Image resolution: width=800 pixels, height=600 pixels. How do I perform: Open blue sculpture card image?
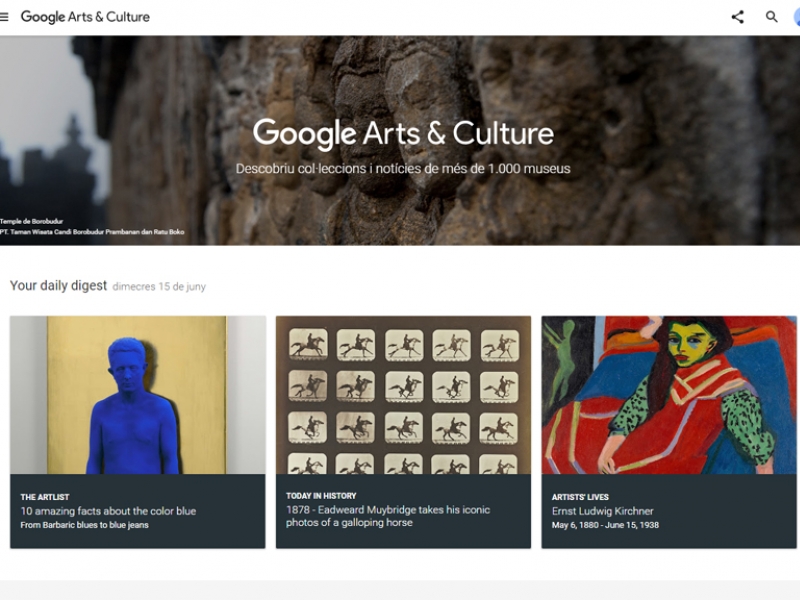point(138,395)
